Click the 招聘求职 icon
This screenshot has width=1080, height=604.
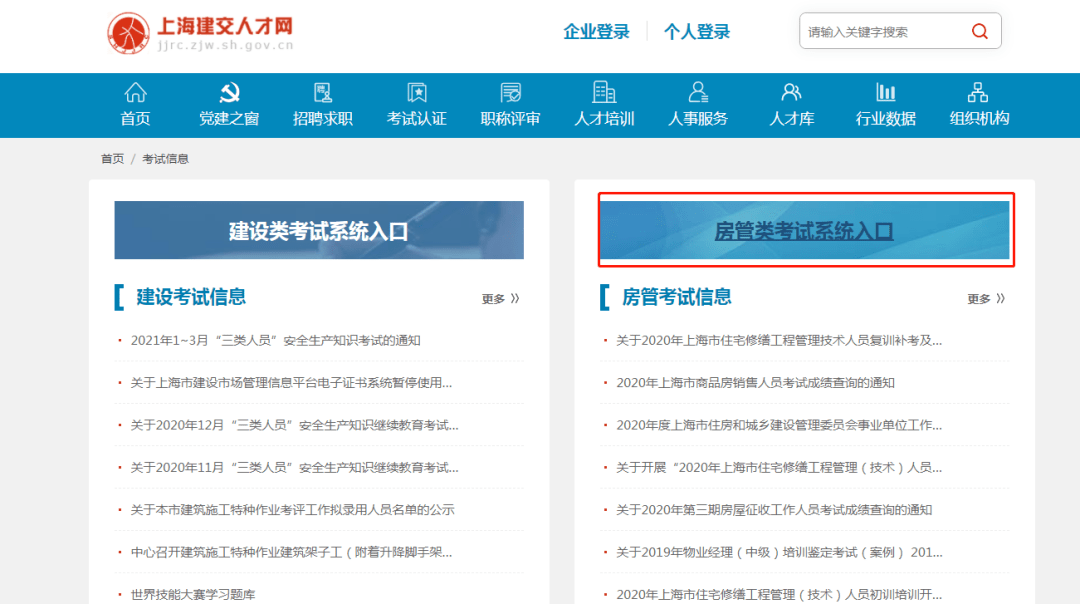pyautogui.click(x=323, y=92)
